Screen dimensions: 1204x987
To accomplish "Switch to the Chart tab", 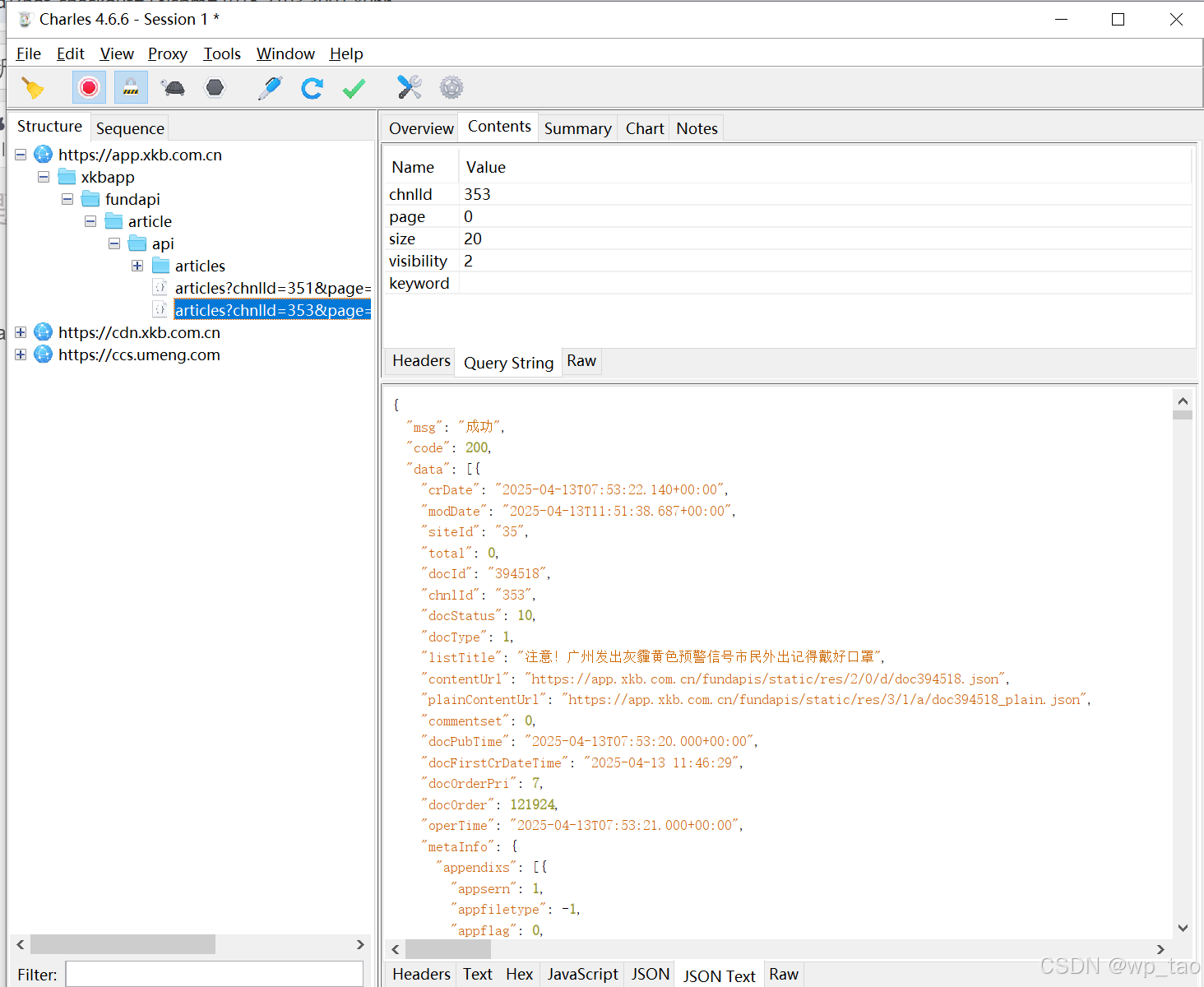I will pos(645,128).
